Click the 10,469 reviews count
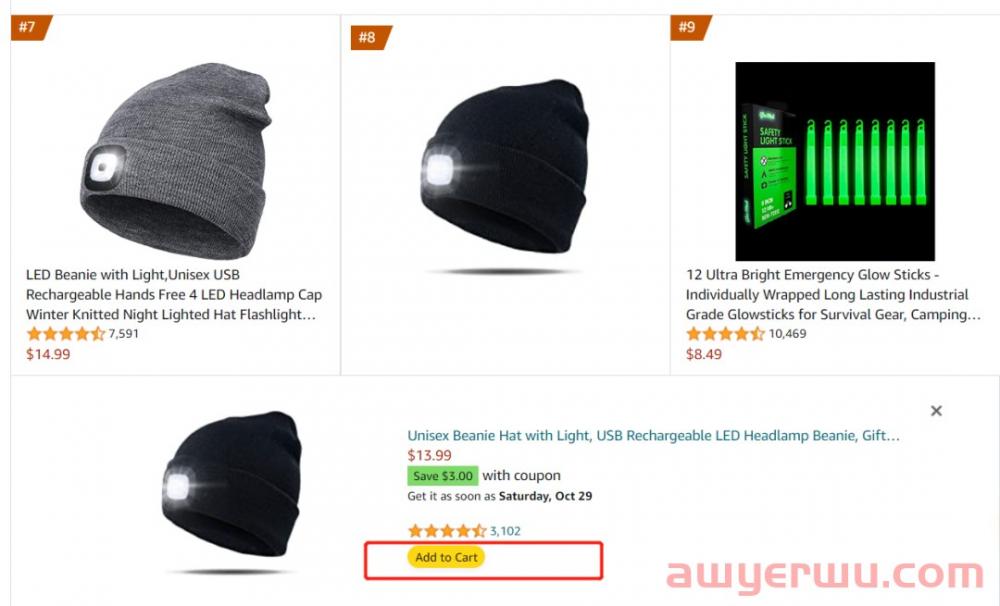This screenshot has height=606, width=1000. pyautogui.click(x=788, y=334)
